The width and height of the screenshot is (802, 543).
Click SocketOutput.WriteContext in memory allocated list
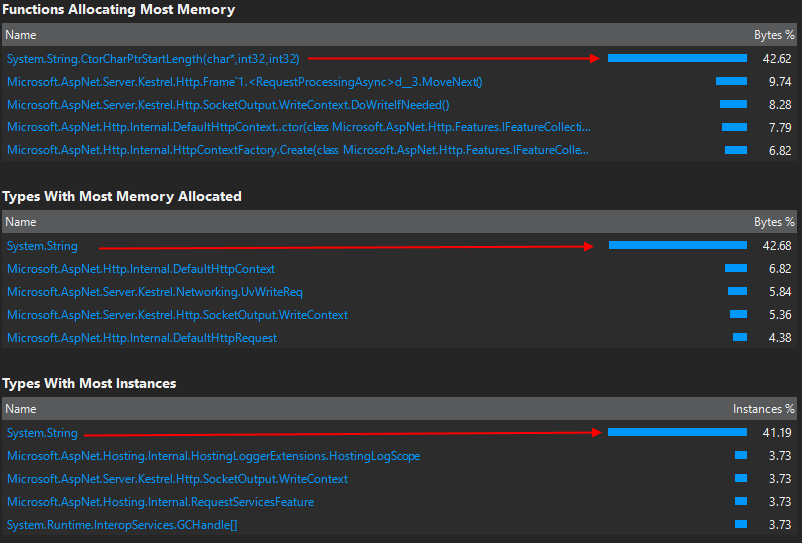[x=177, y=315]
